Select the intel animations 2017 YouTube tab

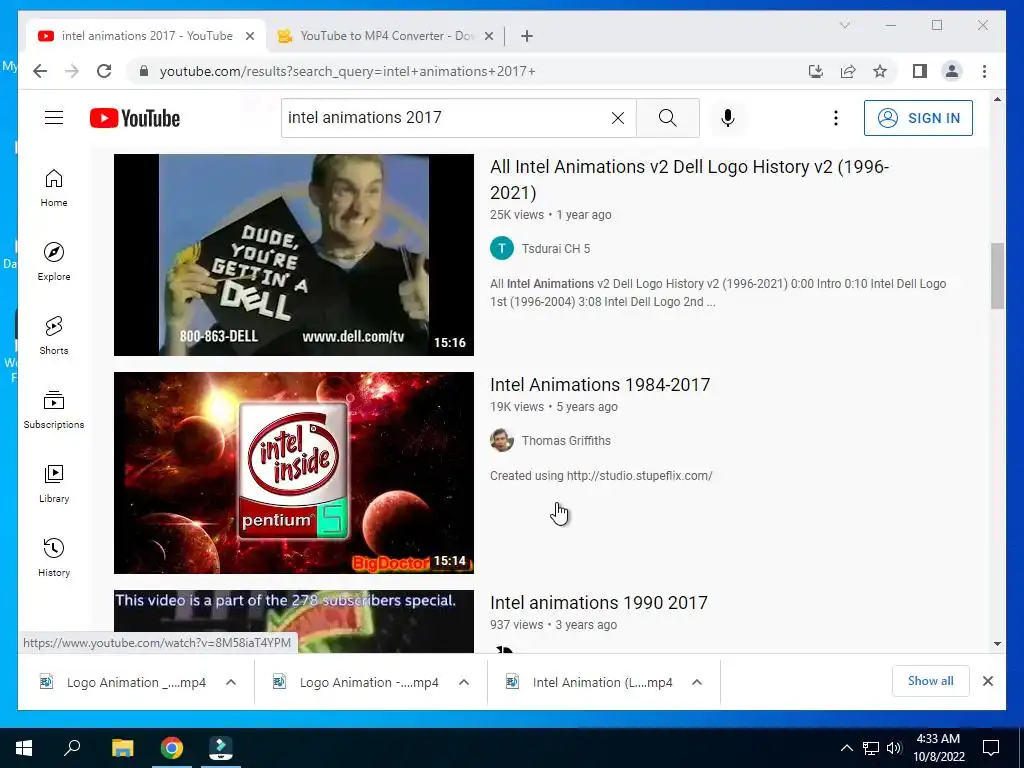(146, 36)
